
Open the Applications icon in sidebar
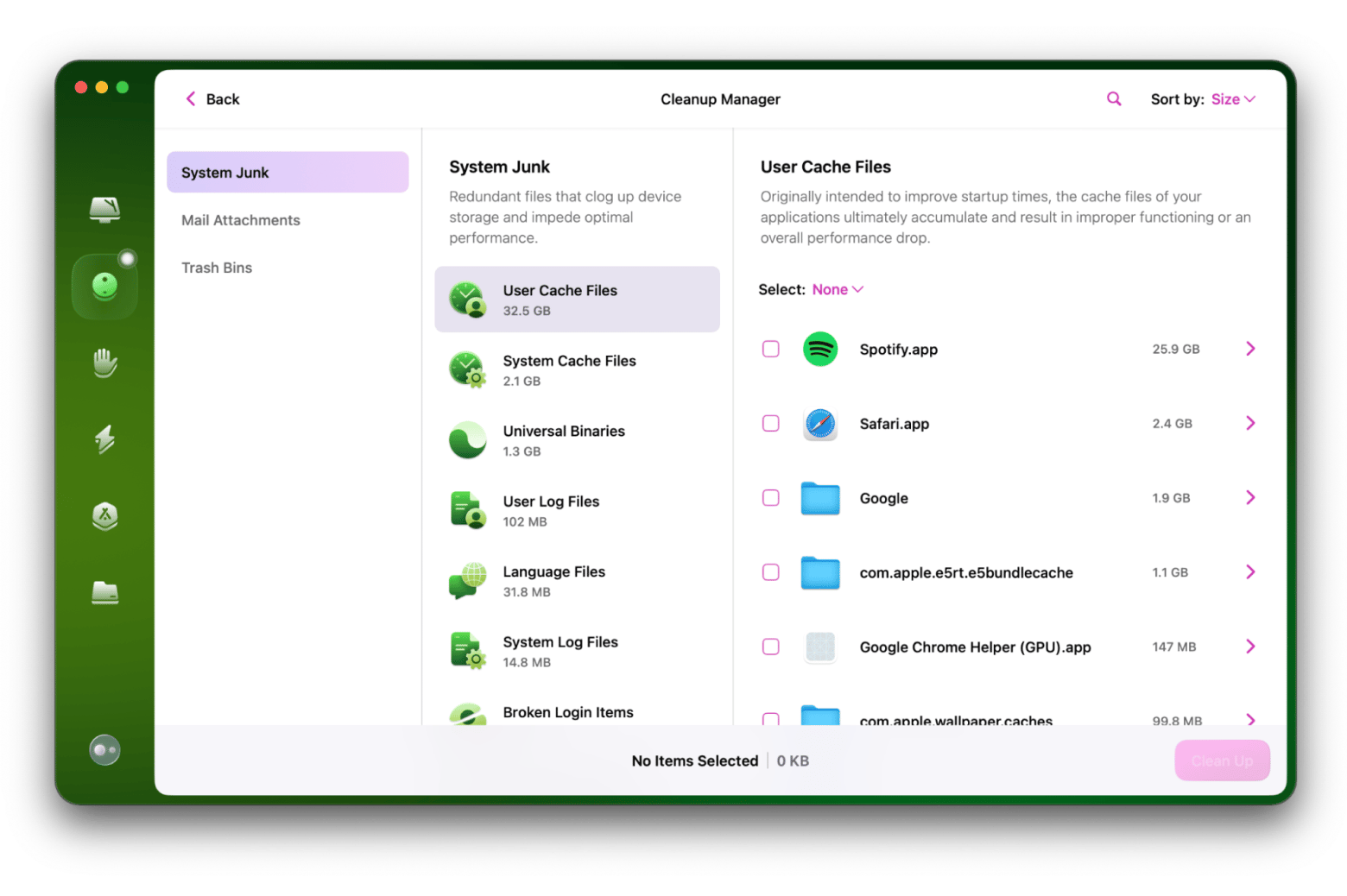104,516
